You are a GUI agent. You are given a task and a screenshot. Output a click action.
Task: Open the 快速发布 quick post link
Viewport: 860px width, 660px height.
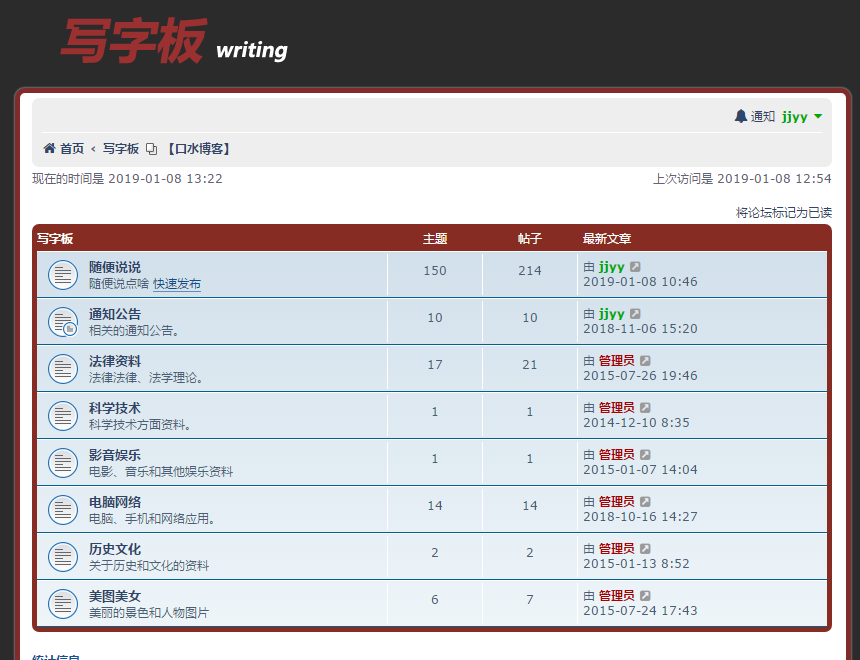coord(177,284)
